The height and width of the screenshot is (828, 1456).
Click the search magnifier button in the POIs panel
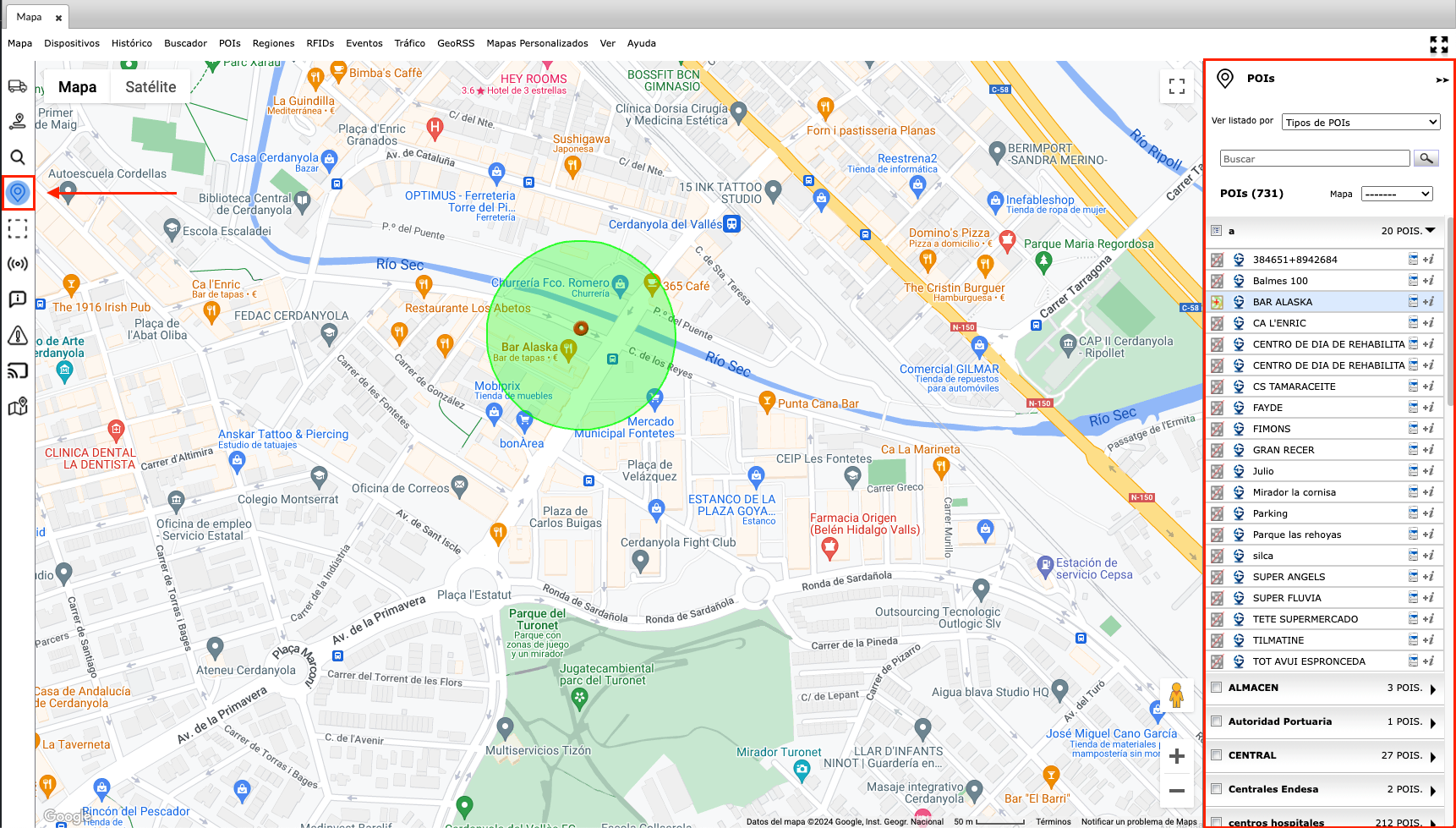1426,158
